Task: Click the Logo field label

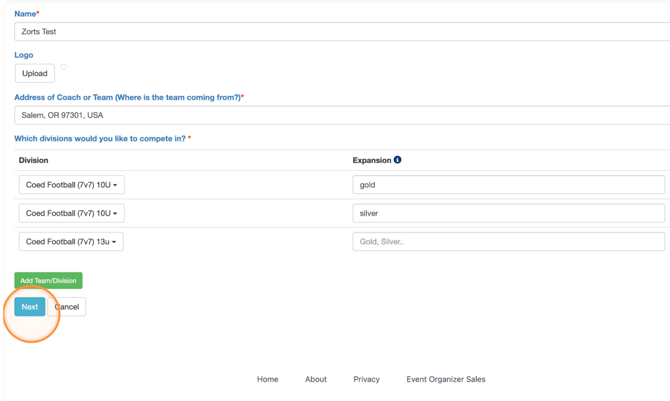Action: point(24,55)
